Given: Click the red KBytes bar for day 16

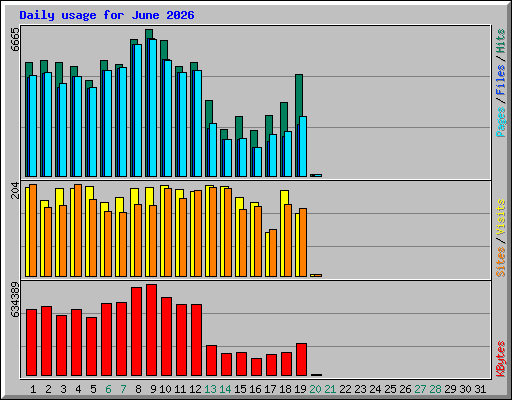Looking at the screenshot, I should coord(256,367).
